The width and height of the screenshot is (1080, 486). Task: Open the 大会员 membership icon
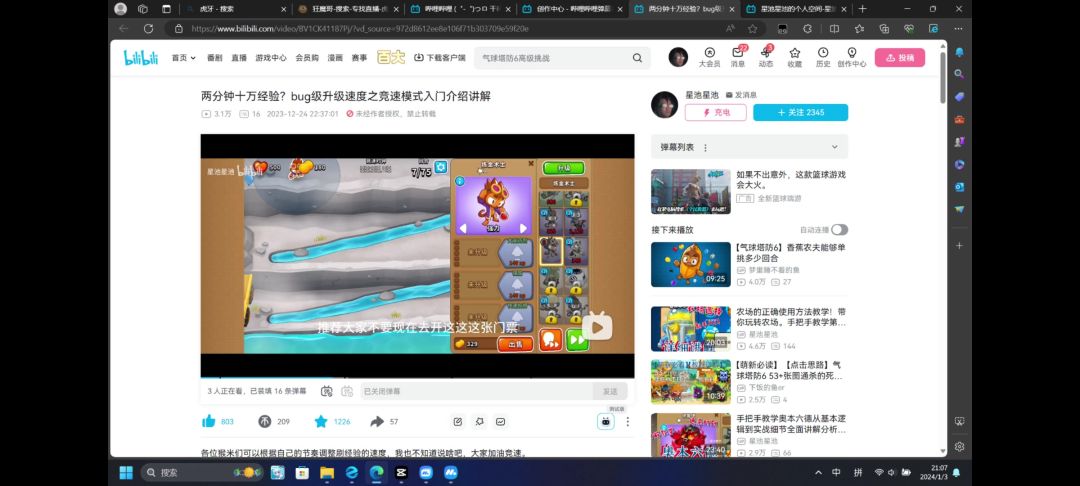point(709,57)
